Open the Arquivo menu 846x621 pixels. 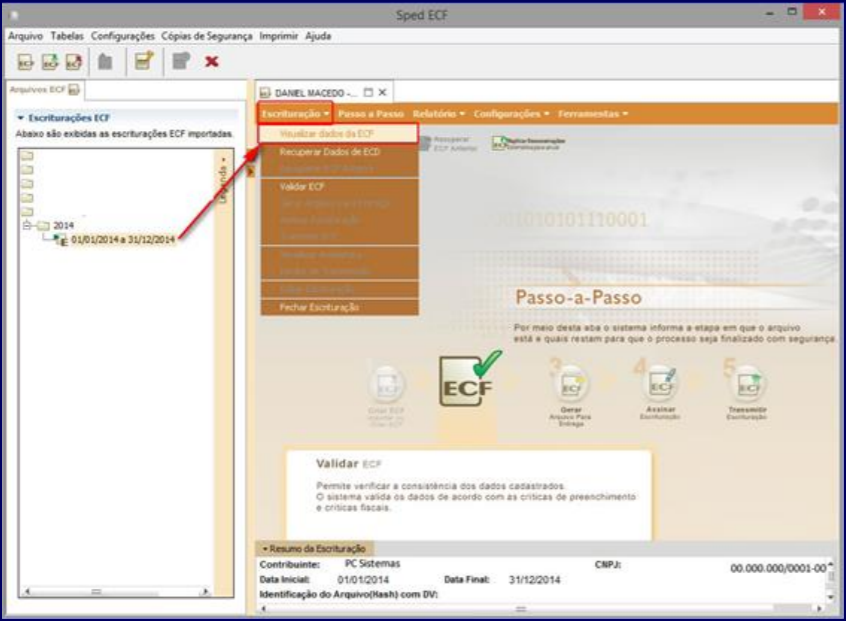[x=25, y=36]
